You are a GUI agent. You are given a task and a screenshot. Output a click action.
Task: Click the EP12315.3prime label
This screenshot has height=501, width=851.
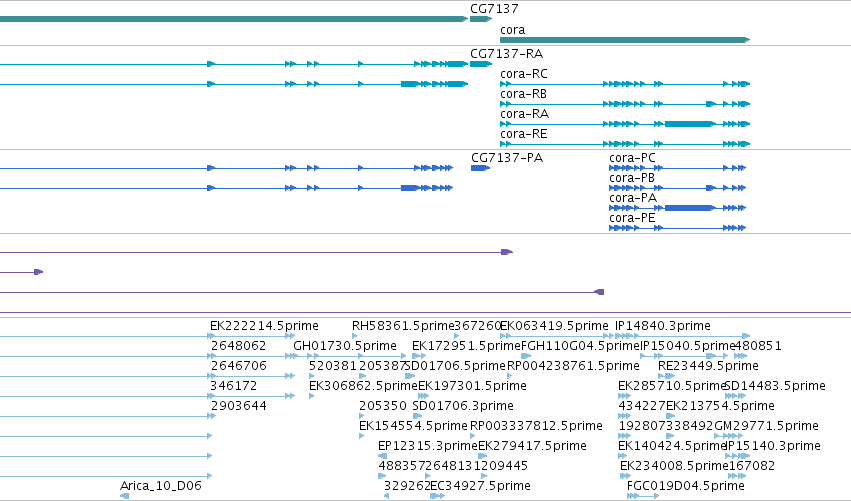(428, 447)
